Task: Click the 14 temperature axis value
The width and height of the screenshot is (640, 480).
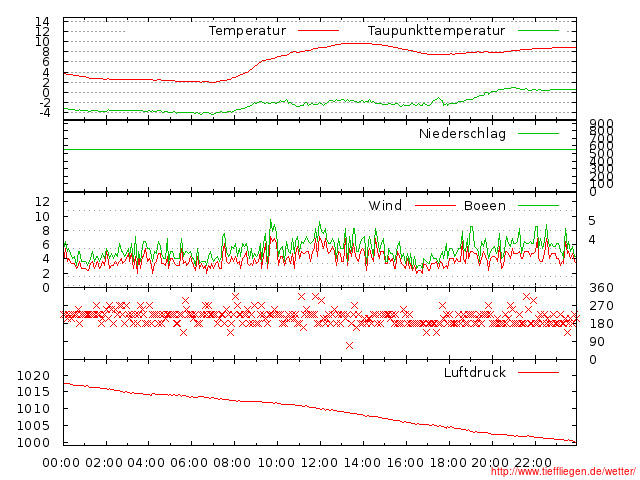Action: tap(42, 21)
